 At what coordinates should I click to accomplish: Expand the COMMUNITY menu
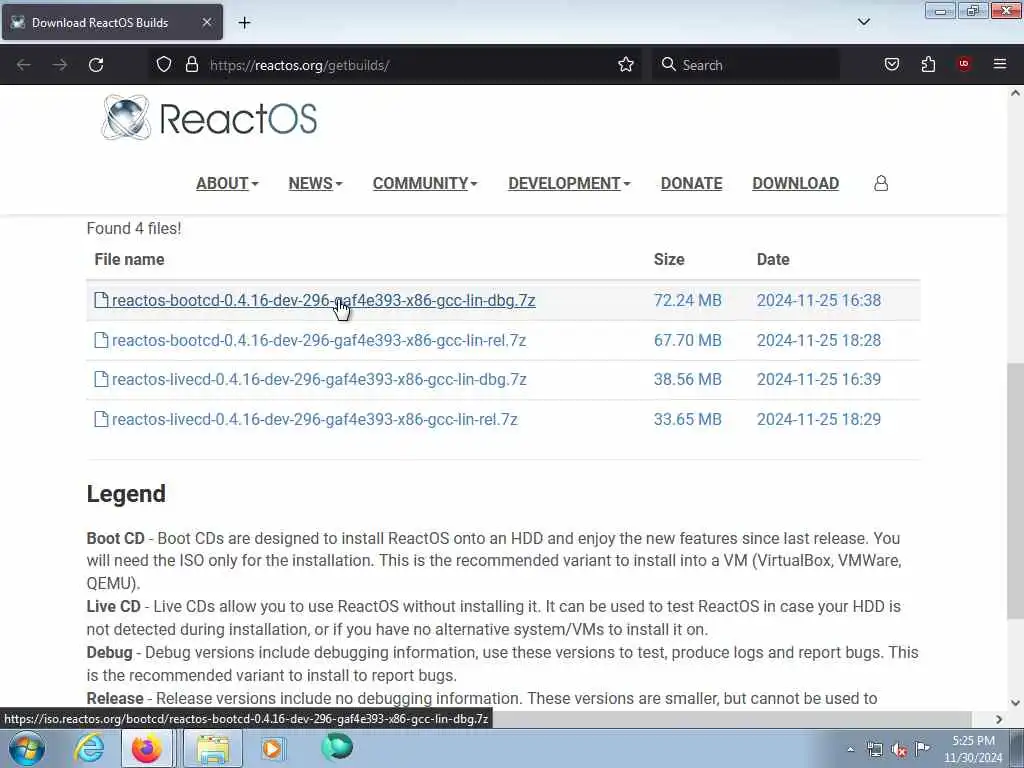coord(425,184)
